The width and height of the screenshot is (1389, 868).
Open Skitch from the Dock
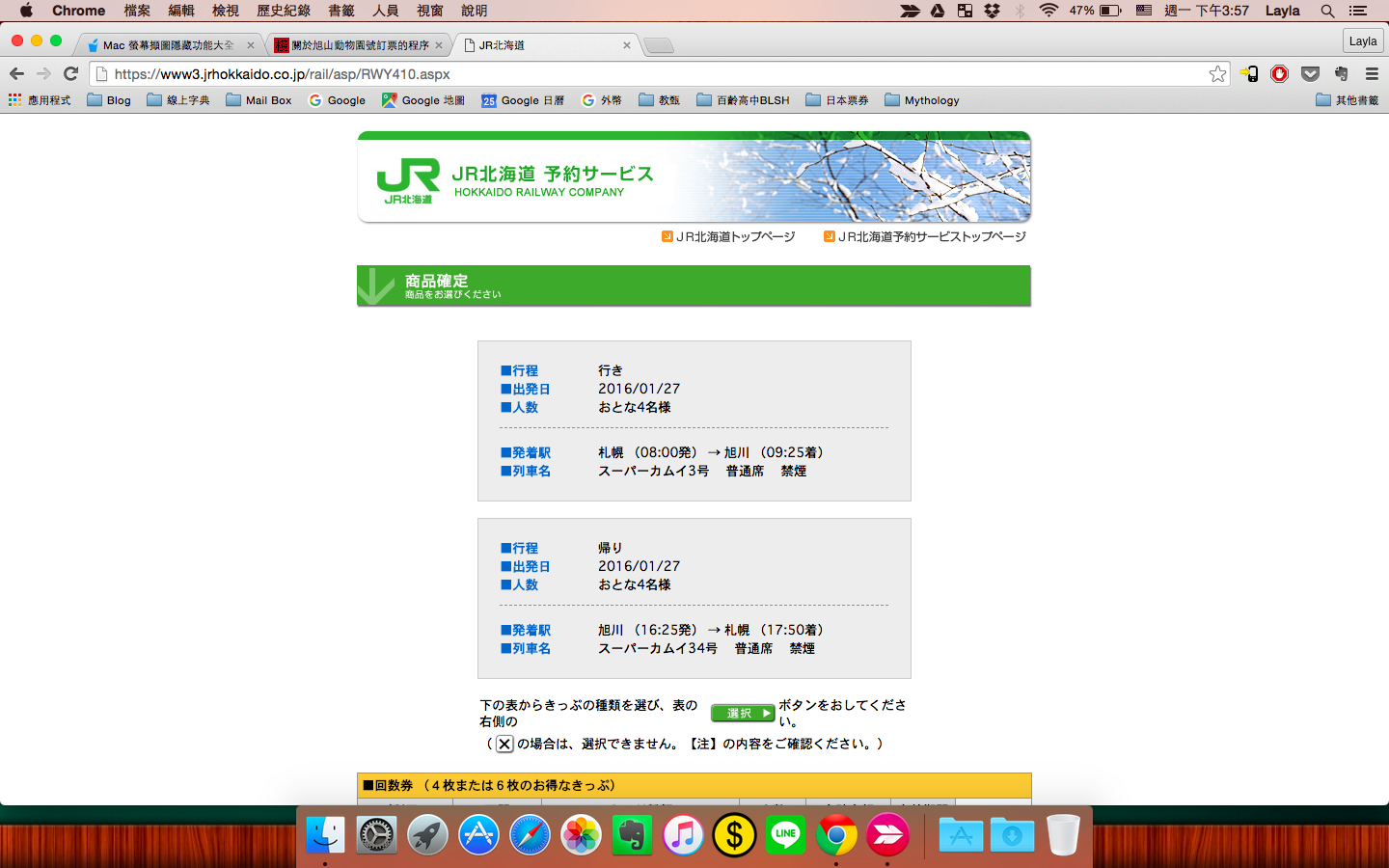coord(887,835)
